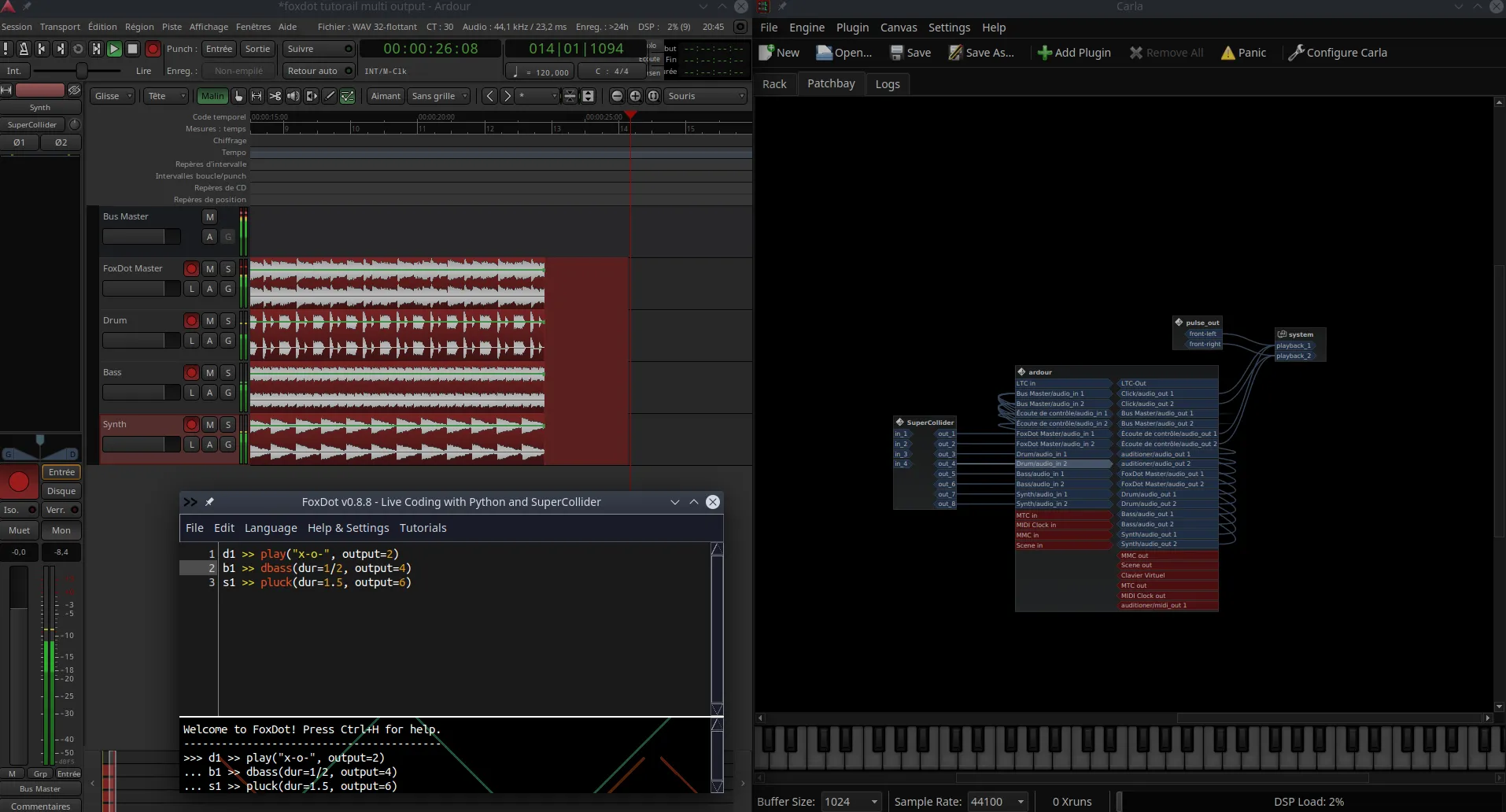Click the Add Plugin icon in Carla
The image size is (1506, 812).
pyautogui.click(x=1044, y=53)
